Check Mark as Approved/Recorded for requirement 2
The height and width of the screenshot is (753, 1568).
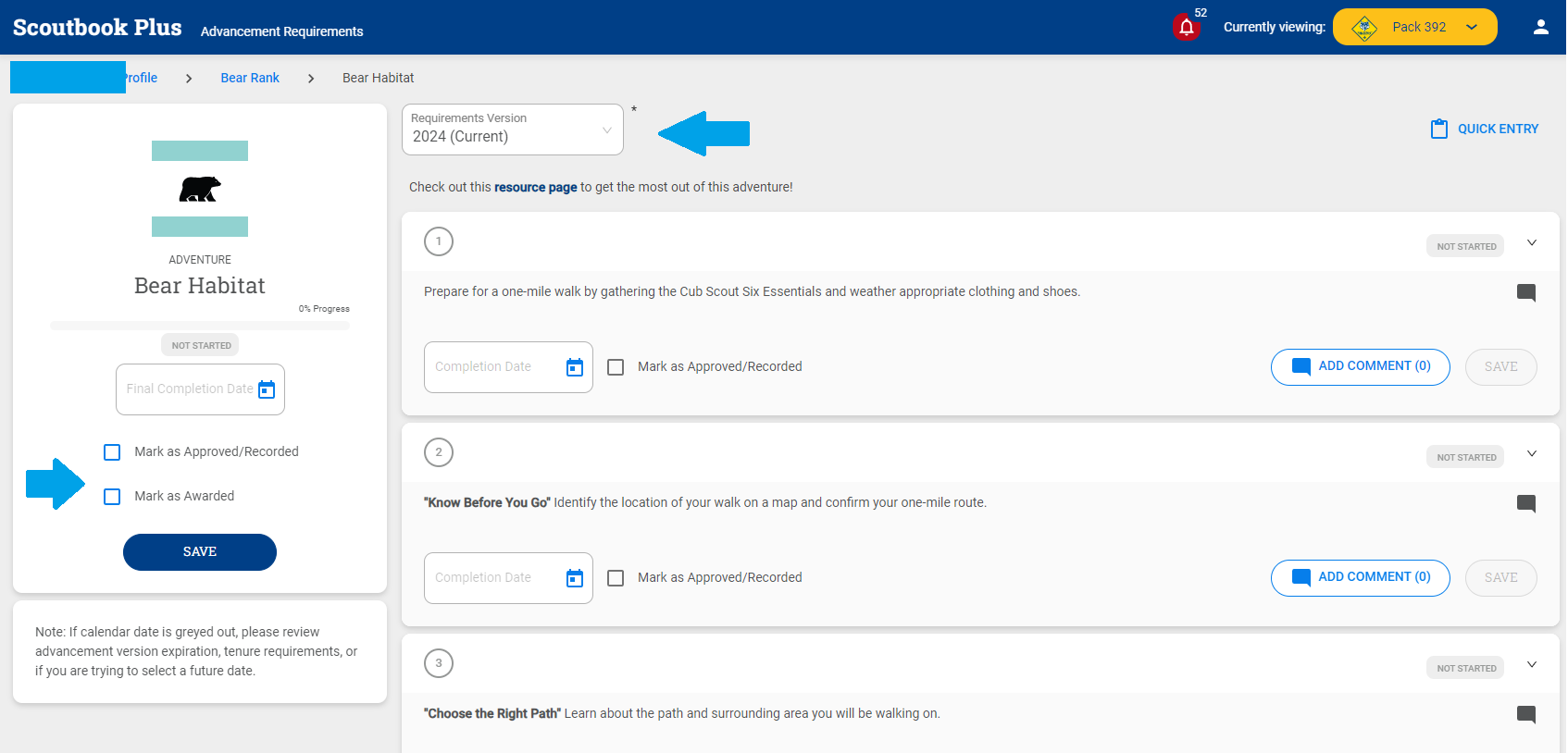616,578
